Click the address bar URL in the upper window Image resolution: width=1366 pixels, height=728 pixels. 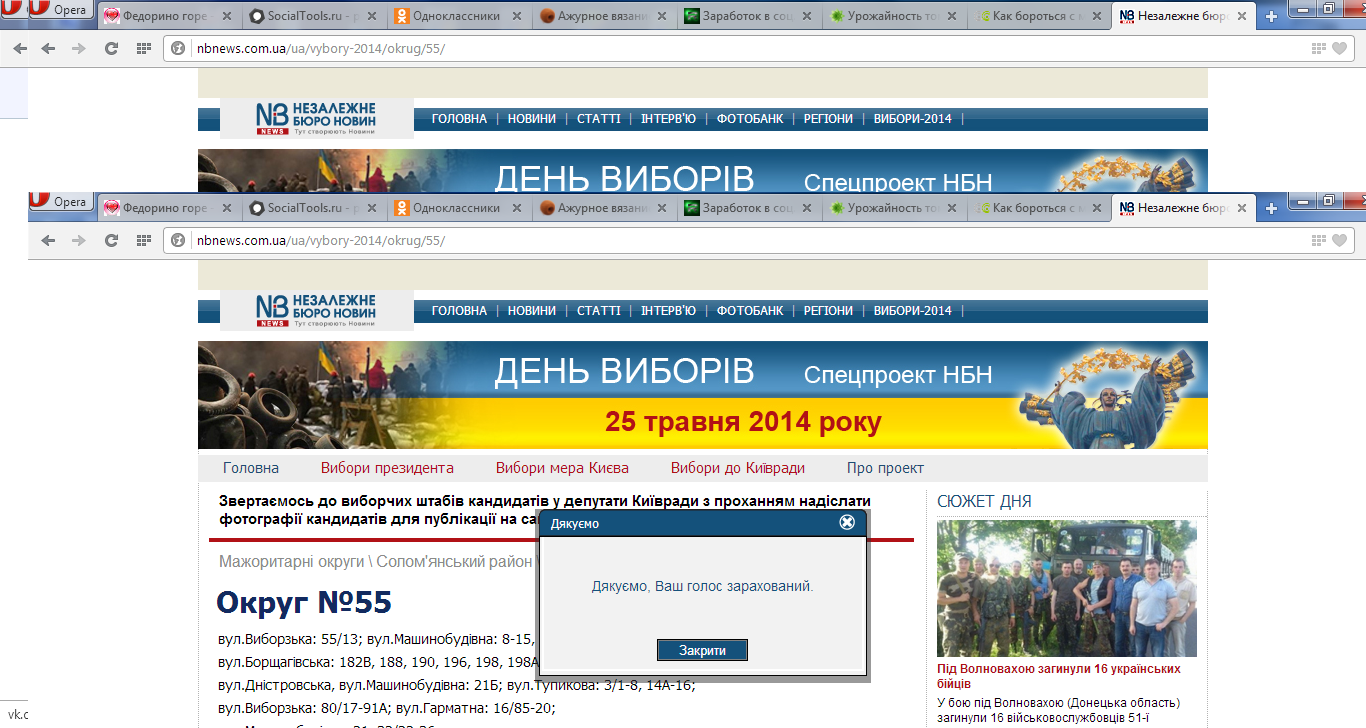coord(321,48)
